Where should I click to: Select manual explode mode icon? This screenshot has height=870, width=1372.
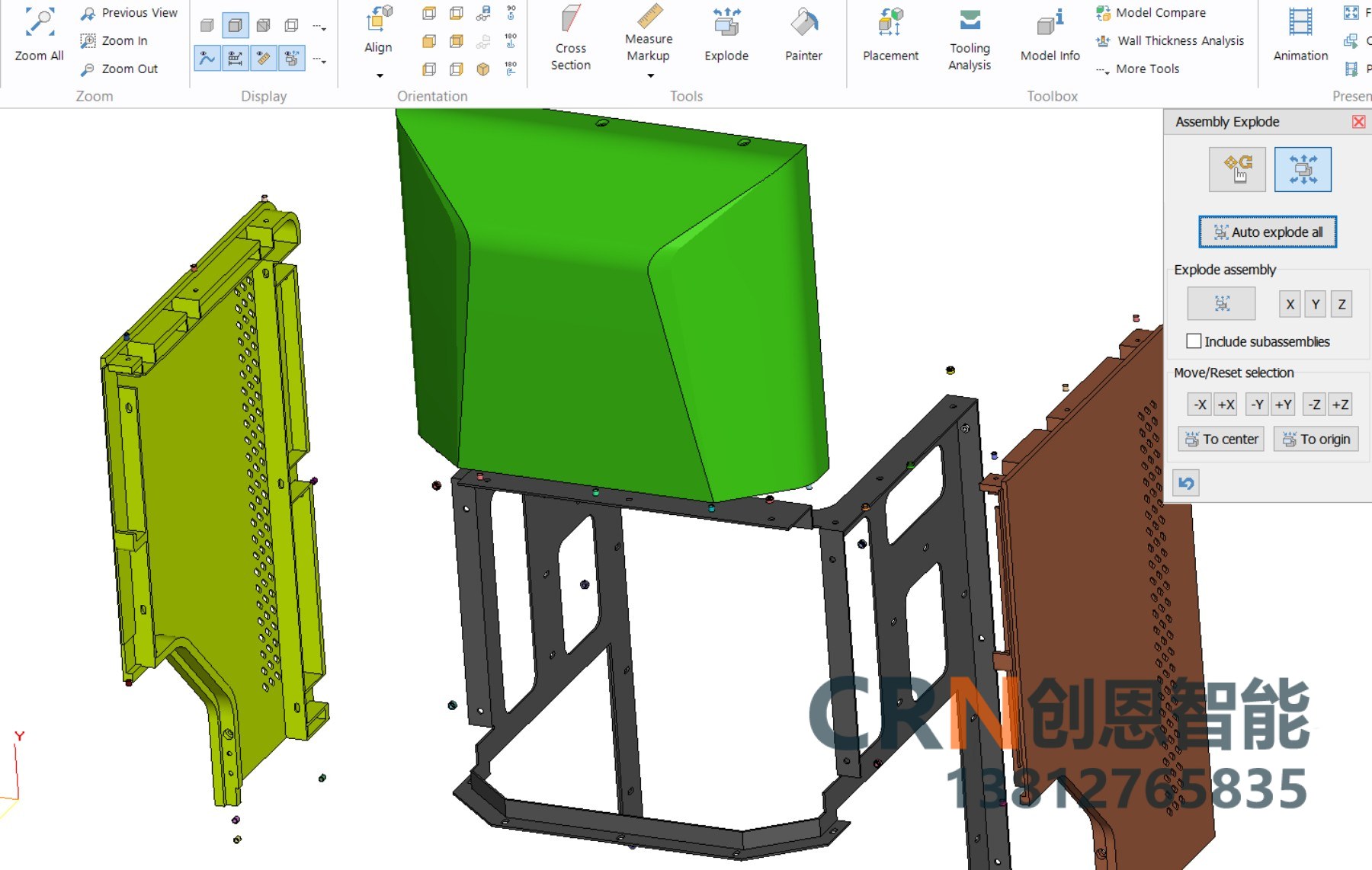tap(1237, 169)
